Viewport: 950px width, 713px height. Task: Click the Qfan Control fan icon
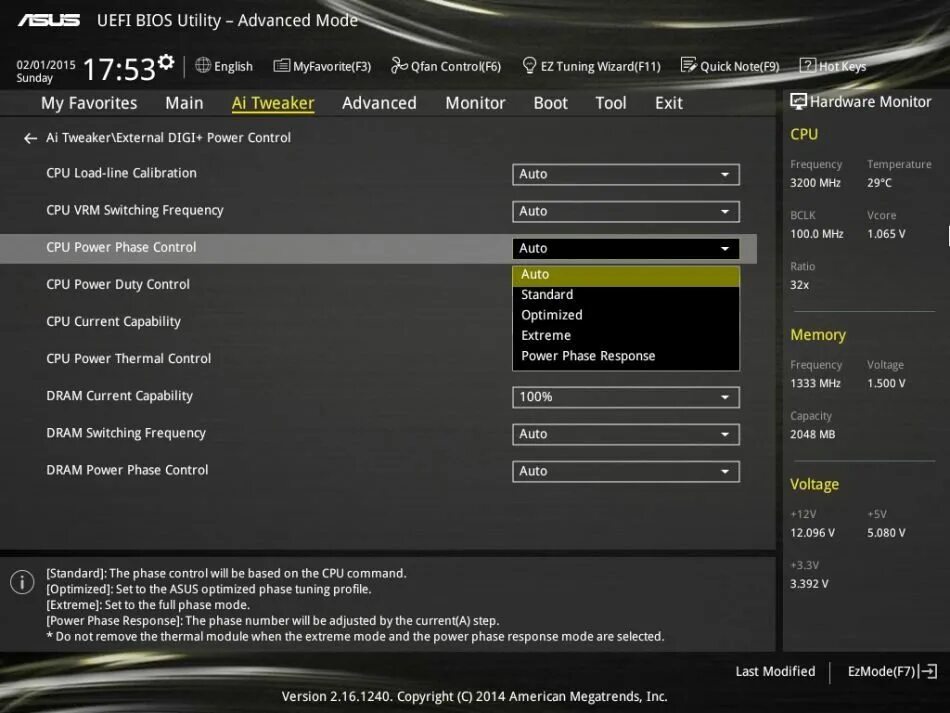coord(399,65)
